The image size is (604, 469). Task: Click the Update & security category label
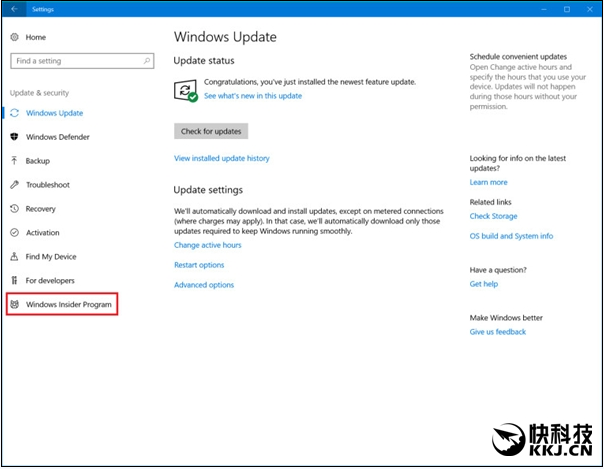coord(39,93)
